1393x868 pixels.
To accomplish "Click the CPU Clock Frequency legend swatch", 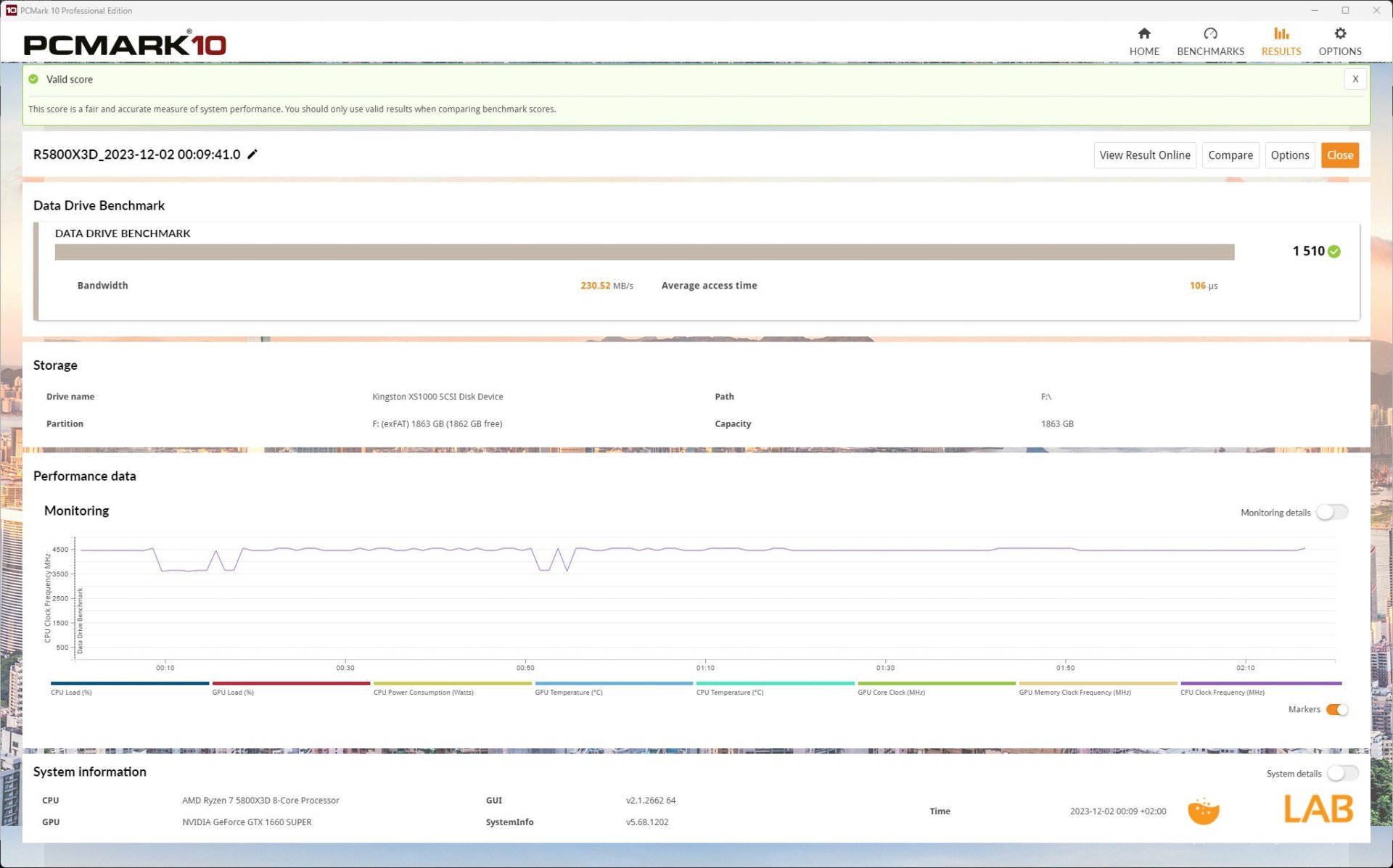I will [1260, 683].
